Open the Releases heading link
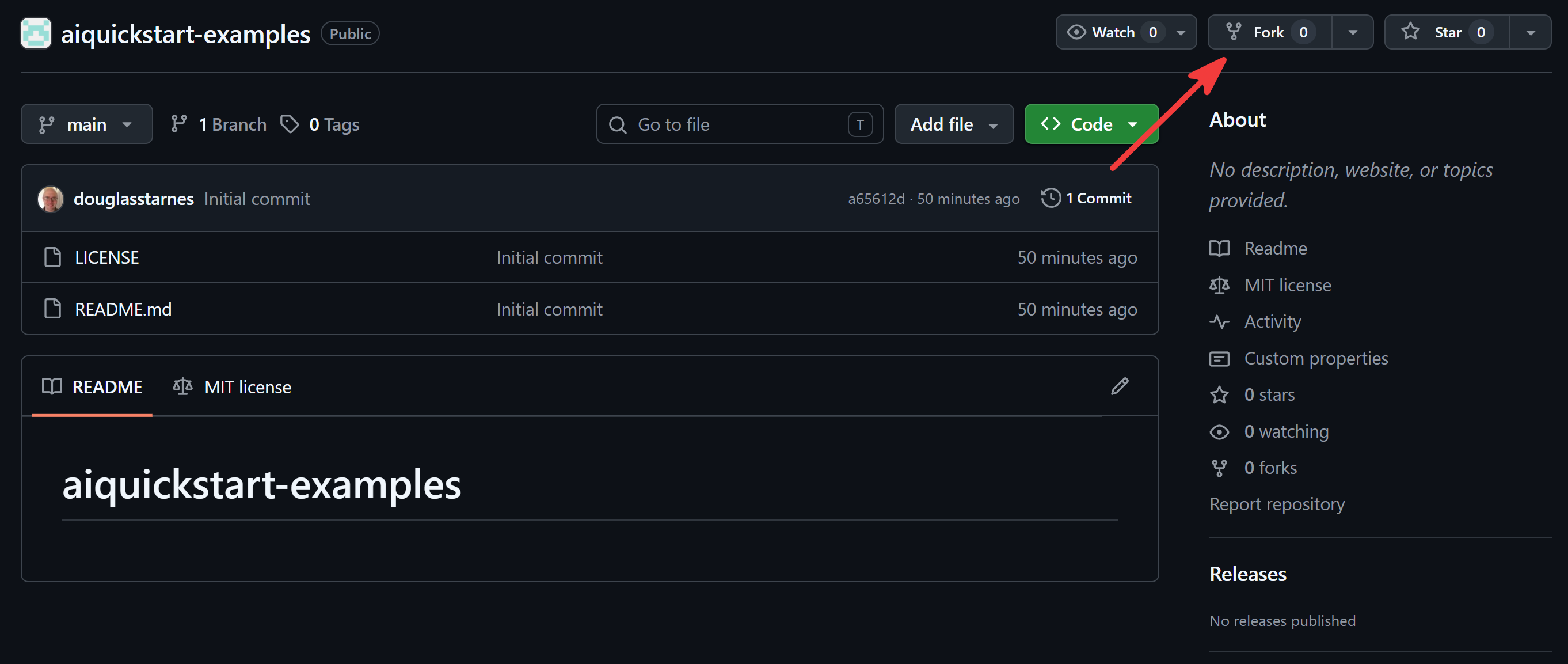The image size is (1568, 664). click(1248, 574)
